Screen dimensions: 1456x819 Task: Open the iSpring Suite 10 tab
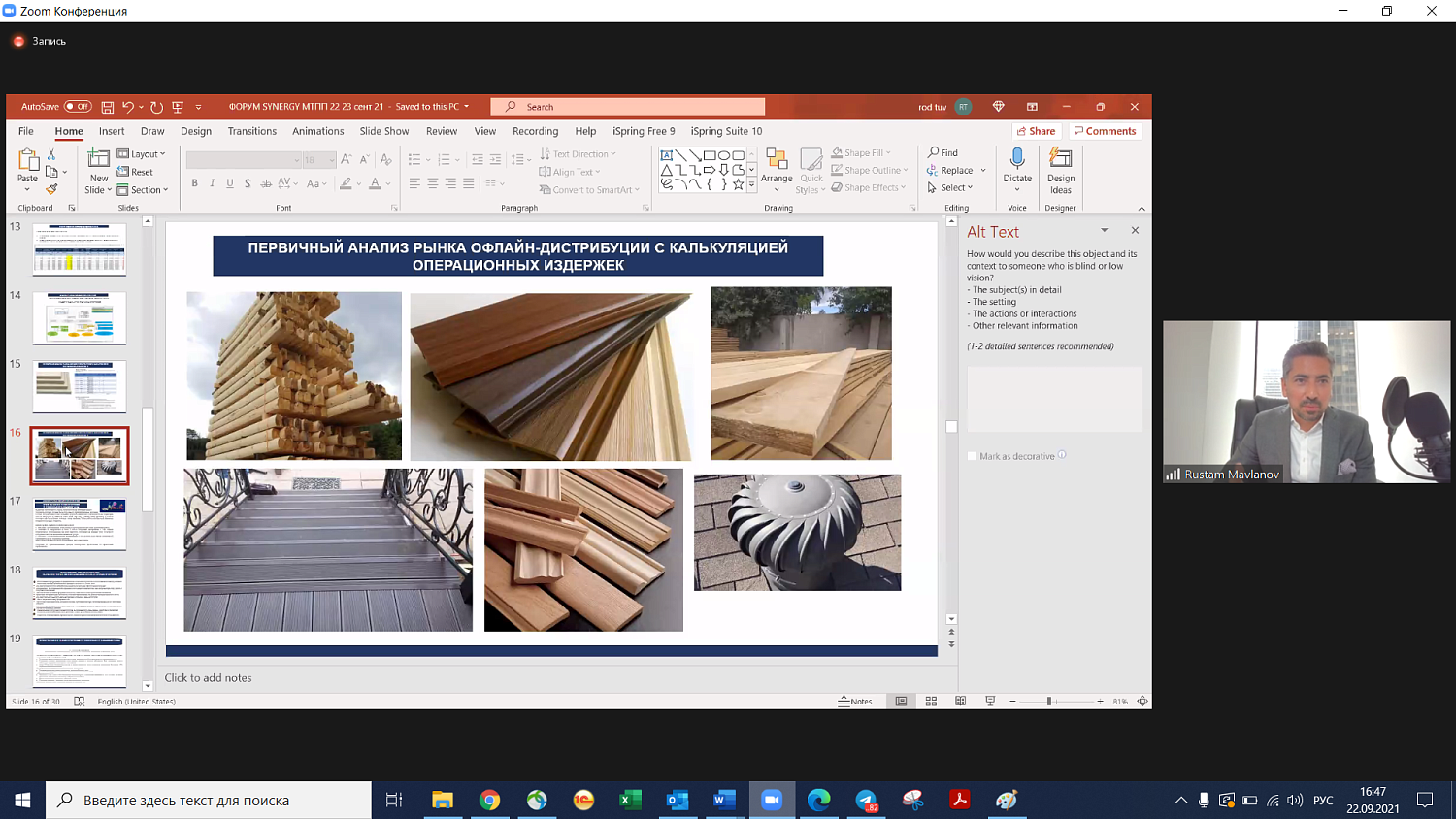(x=727, y=131)
